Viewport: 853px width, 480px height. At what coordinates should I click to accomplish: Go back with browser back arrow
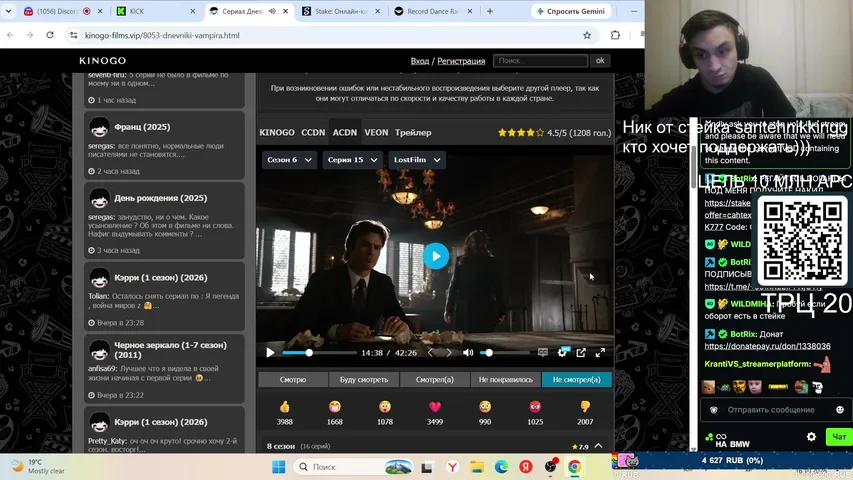[10, 35]
